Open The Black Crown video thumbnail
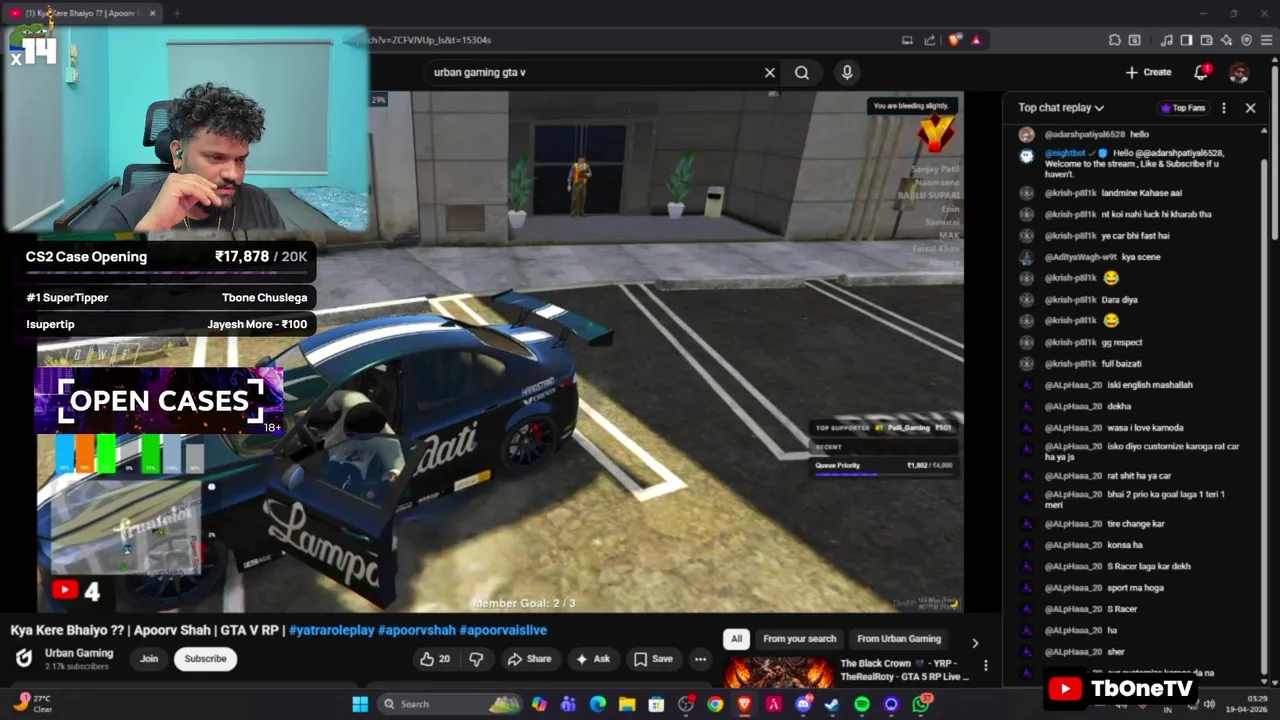 [x=779, y=673]
